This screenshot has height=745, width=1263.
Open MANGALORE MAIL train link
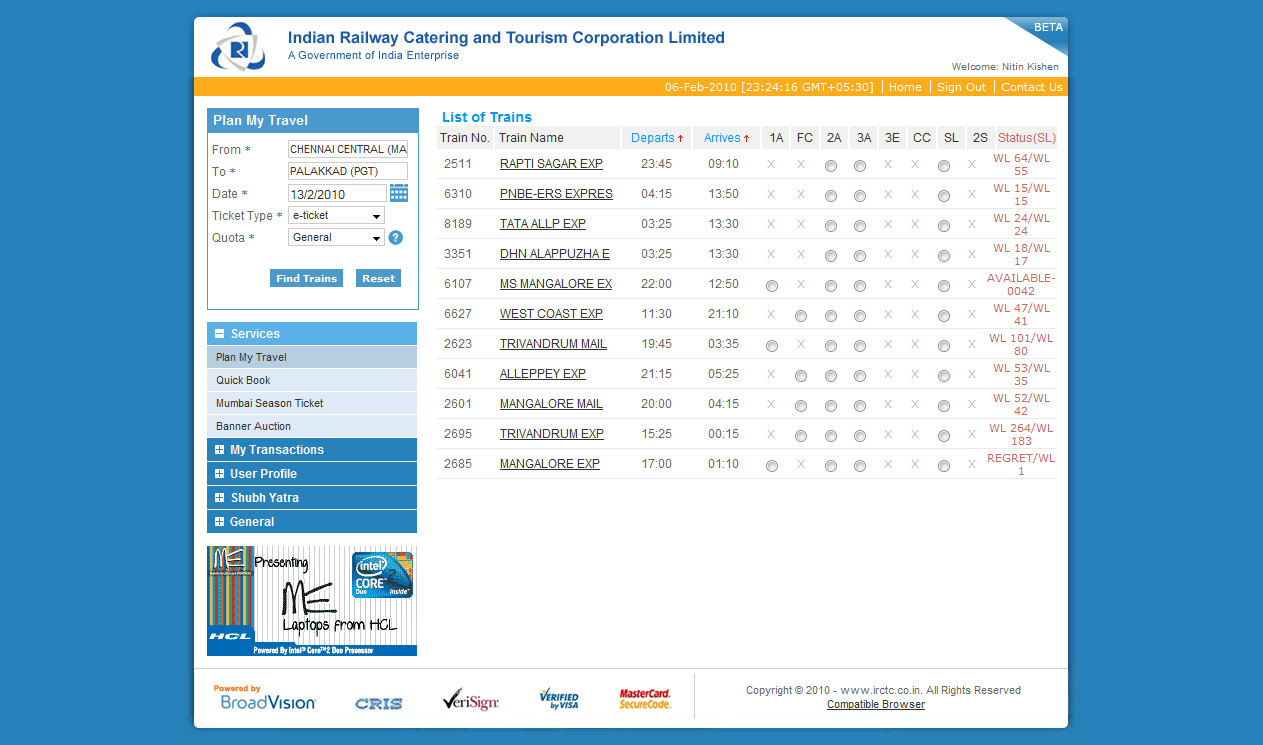(x=551, y=404)
